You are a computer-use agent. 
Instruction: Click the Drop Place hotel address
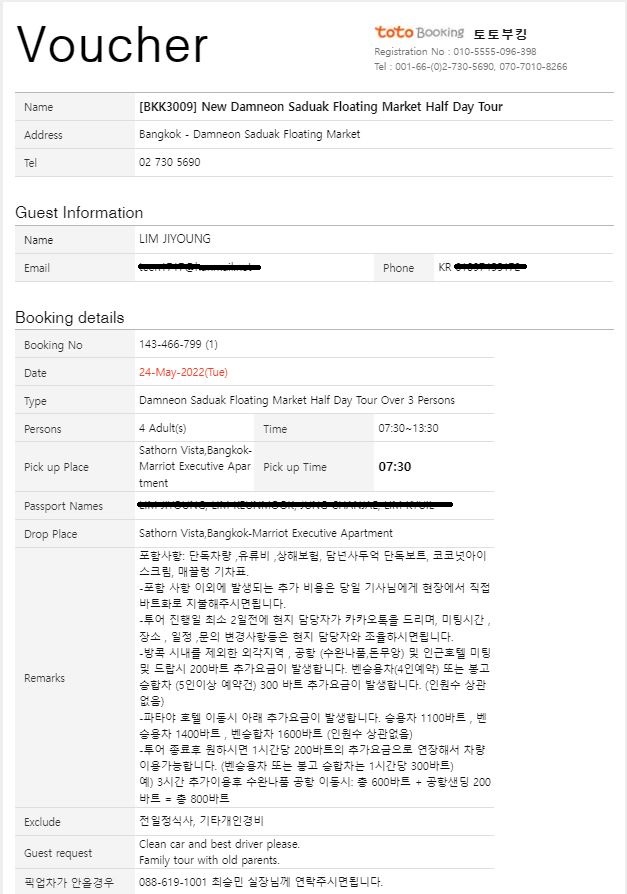coord(266,533)
